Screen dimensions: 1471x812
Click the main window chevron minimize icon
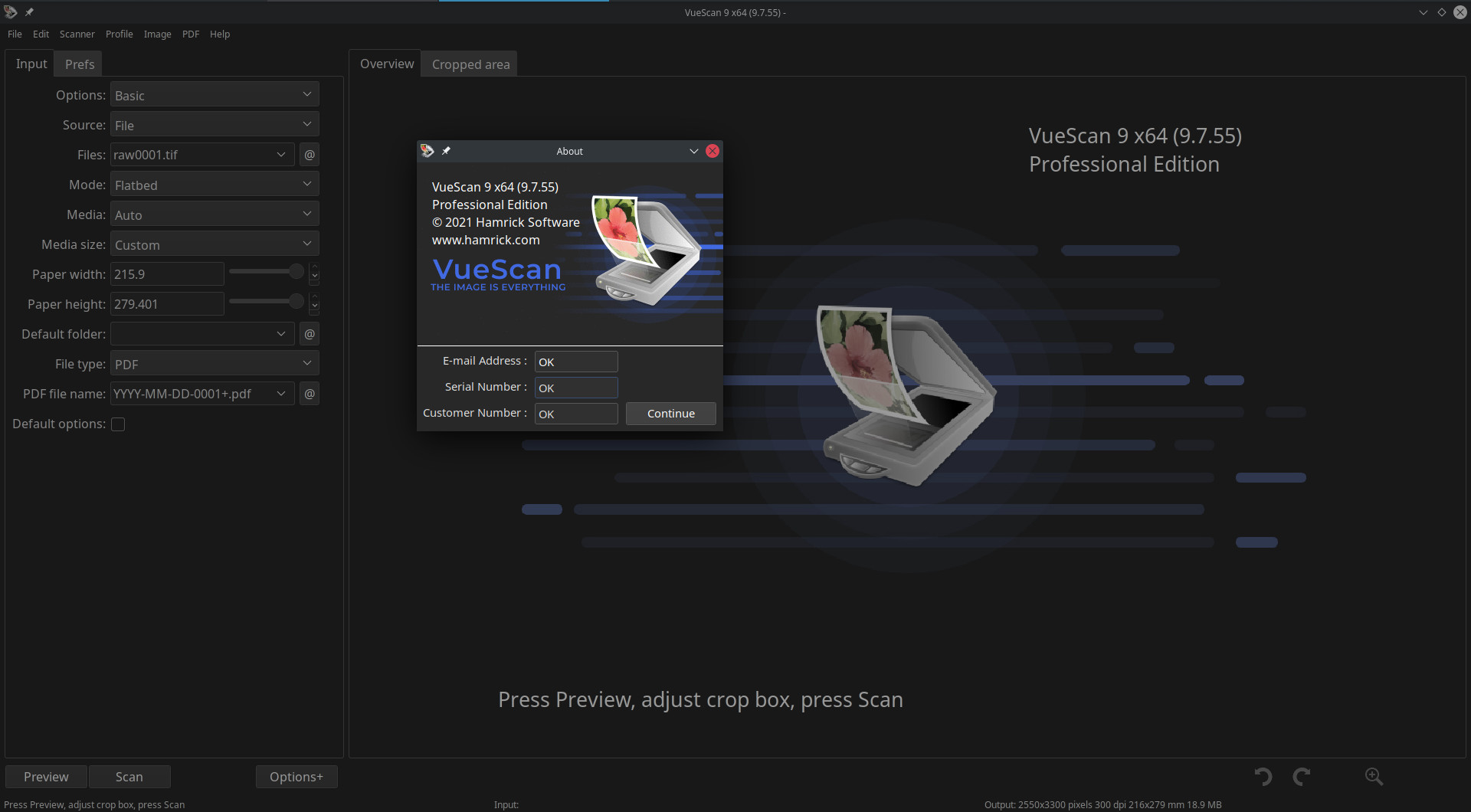(1423, 12)
